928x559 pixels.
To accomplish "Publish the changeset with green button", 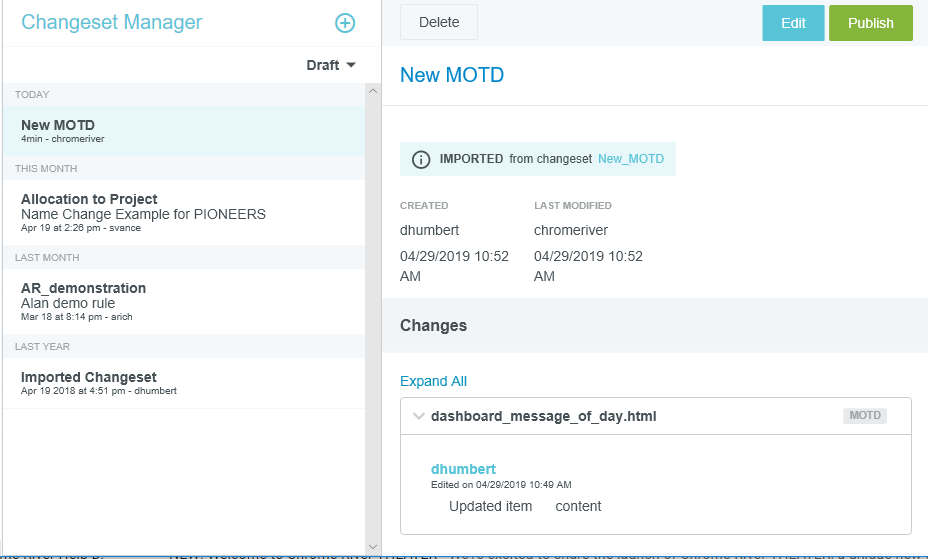I will (870, 23).
